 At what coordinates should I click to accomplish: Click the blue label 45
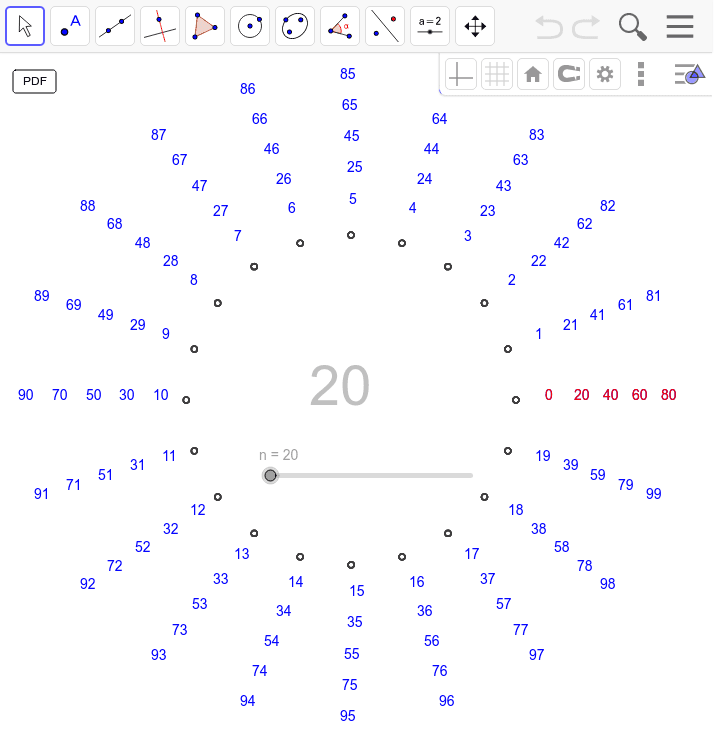351,136
